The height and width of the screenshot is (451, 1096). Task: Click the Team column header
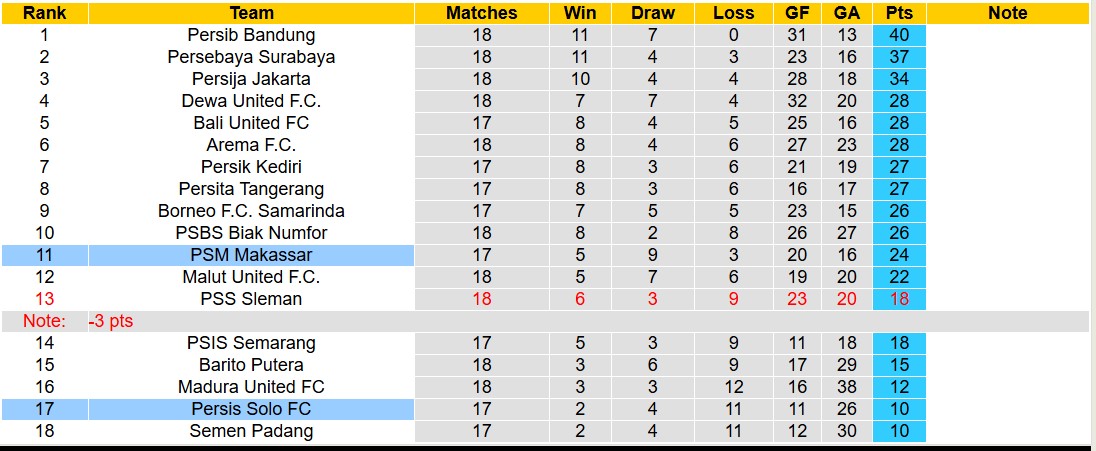pyautogui.click(x=251, y=13)
